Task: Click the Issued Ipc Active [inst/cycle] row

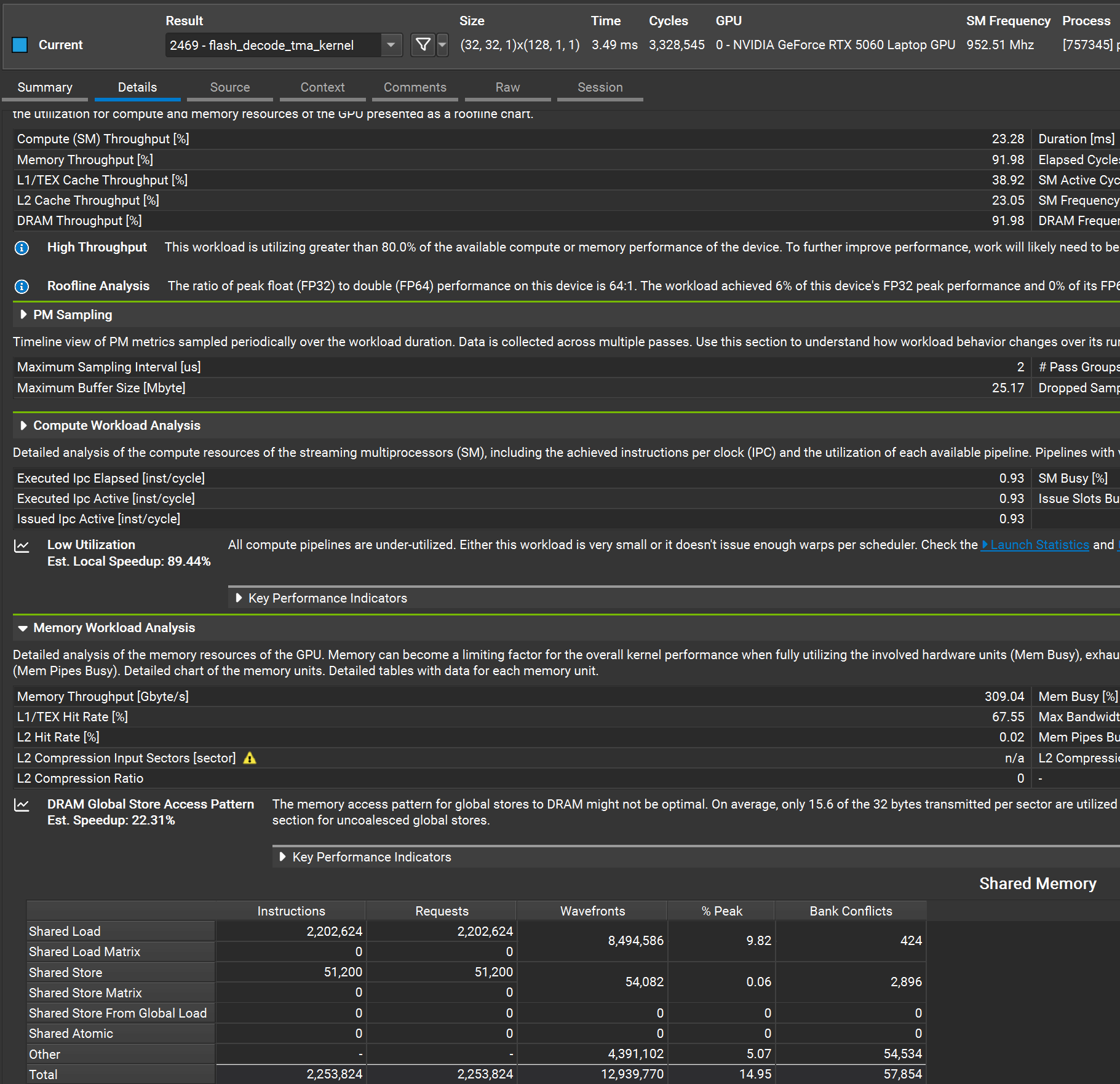Action: [520, 519]
